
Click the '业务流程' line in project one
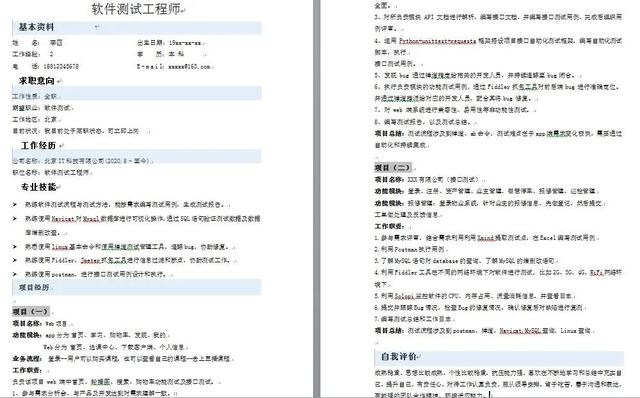122,358
